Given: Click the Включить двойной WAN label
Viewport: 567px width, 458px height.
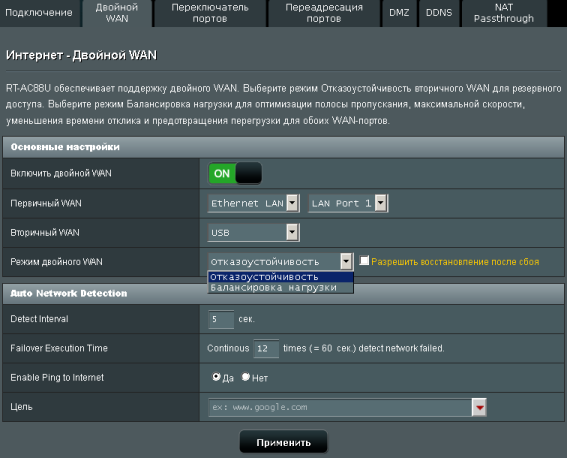Looking at the screenshot, I should (x=61, y=174).
